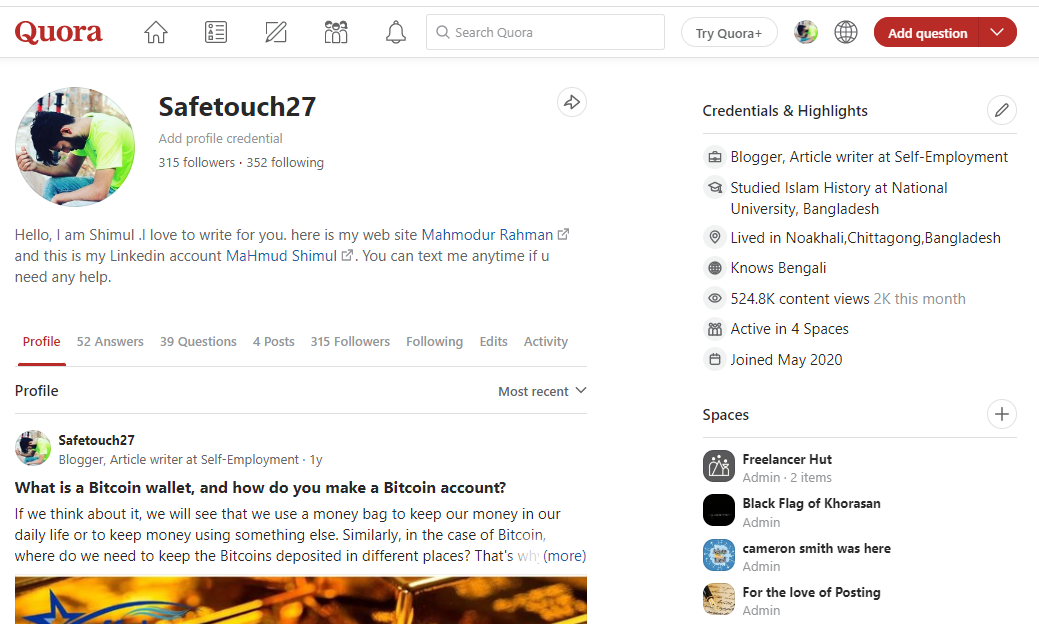Go to Quora Home icon
The width and height of the screenshot is (1039, 624).
tap(156, 33)
